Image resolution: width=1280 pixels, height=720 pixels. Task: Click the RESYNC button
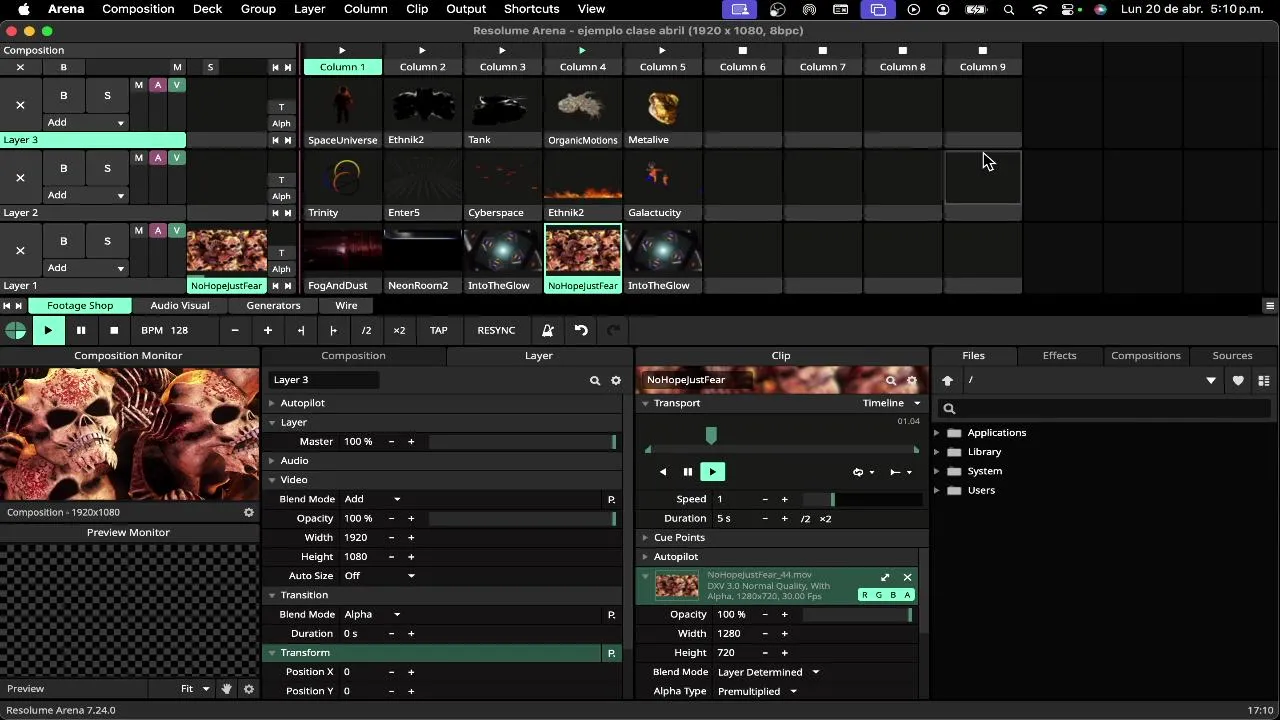(496, 331)
